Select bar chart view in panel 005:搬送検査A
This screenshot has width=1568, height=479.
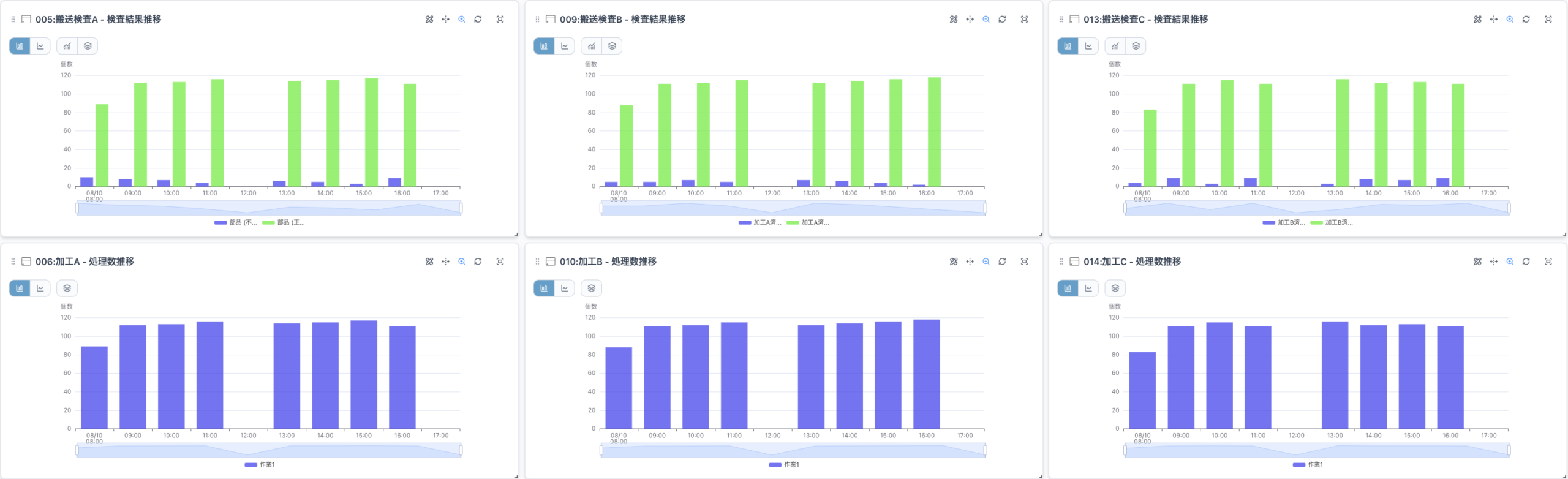coord(20,46)
